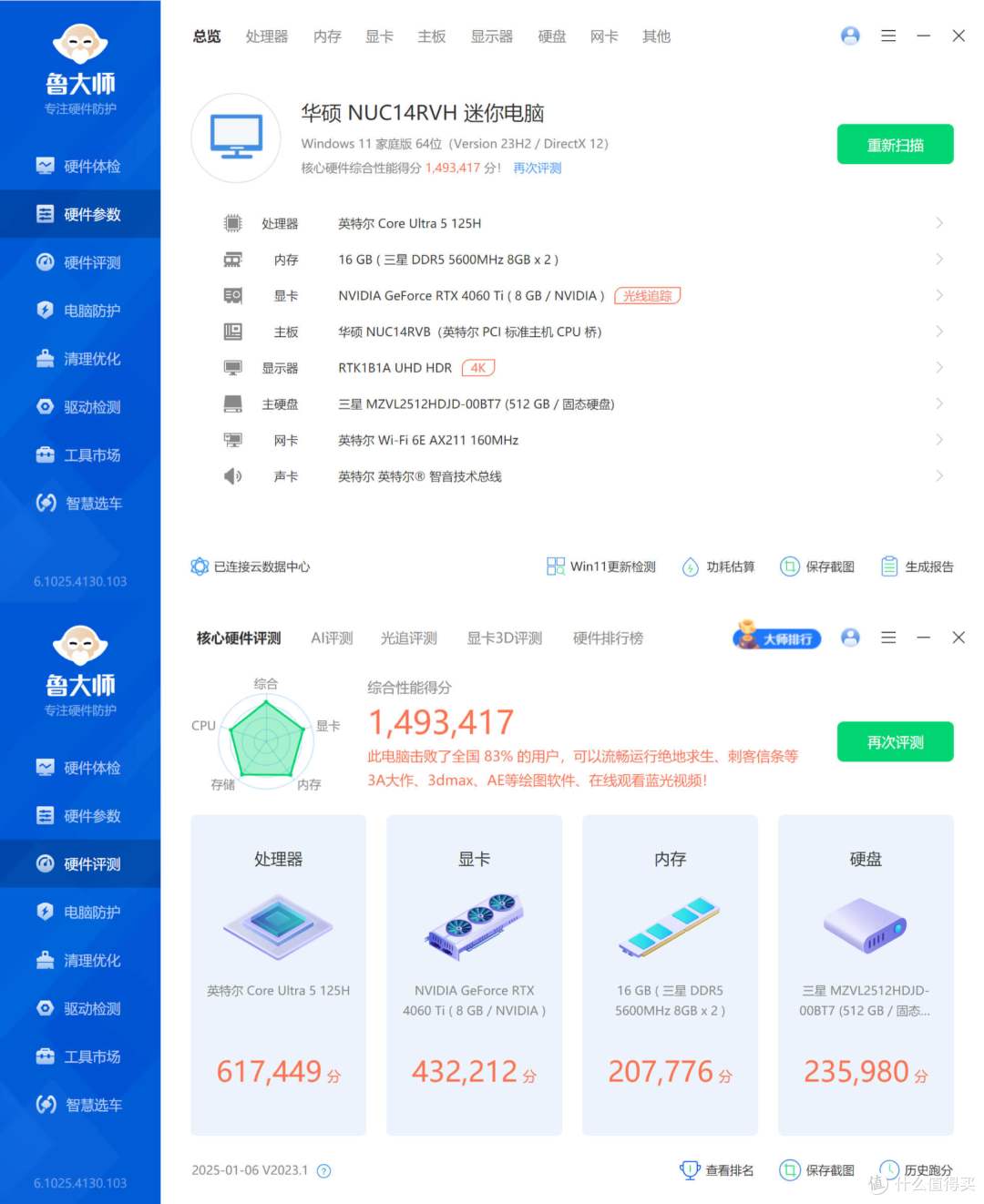Click the Win11更新检测 tool
Image resolution: width=984 pixels, height=1204 pixels.
pyautogui.click(x=601, y=566)
